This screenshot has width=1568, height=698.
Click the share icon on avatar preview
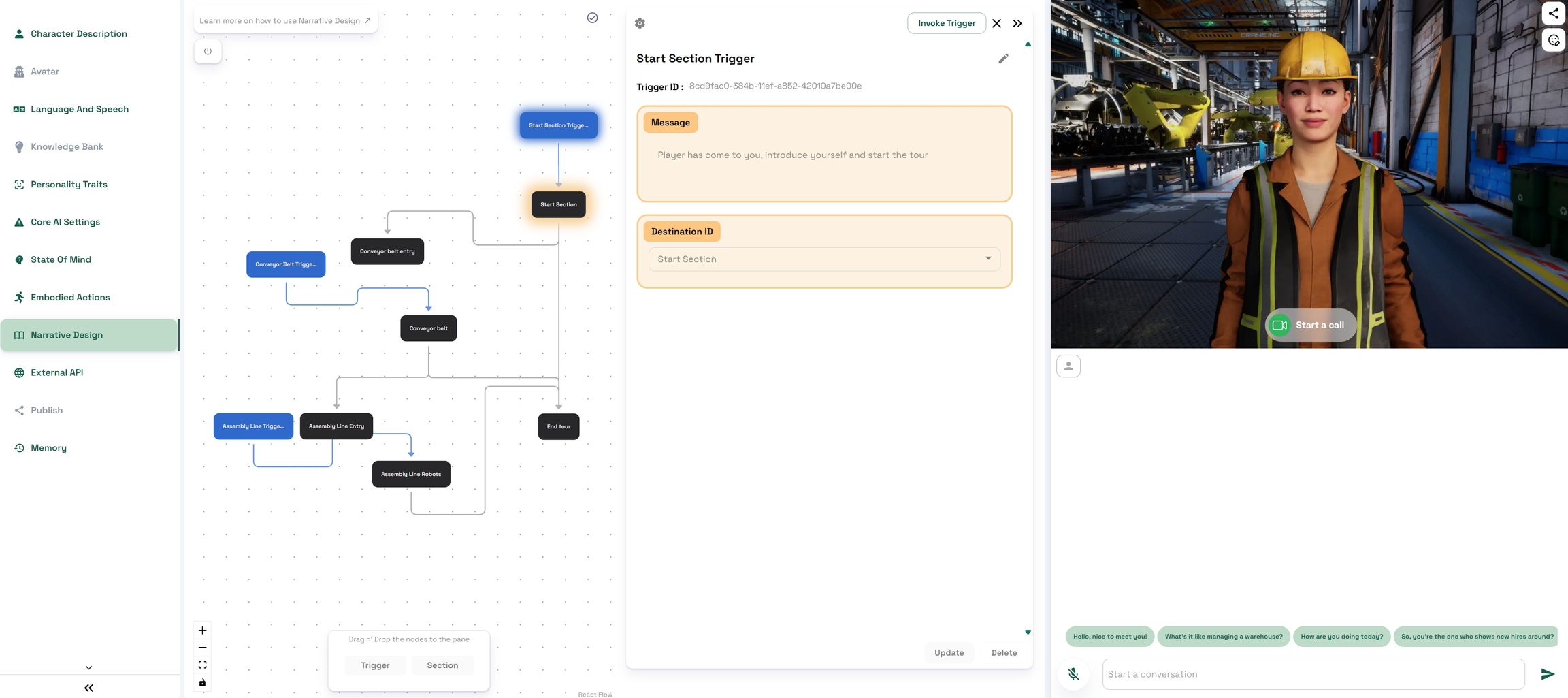tap(1553, 13)
